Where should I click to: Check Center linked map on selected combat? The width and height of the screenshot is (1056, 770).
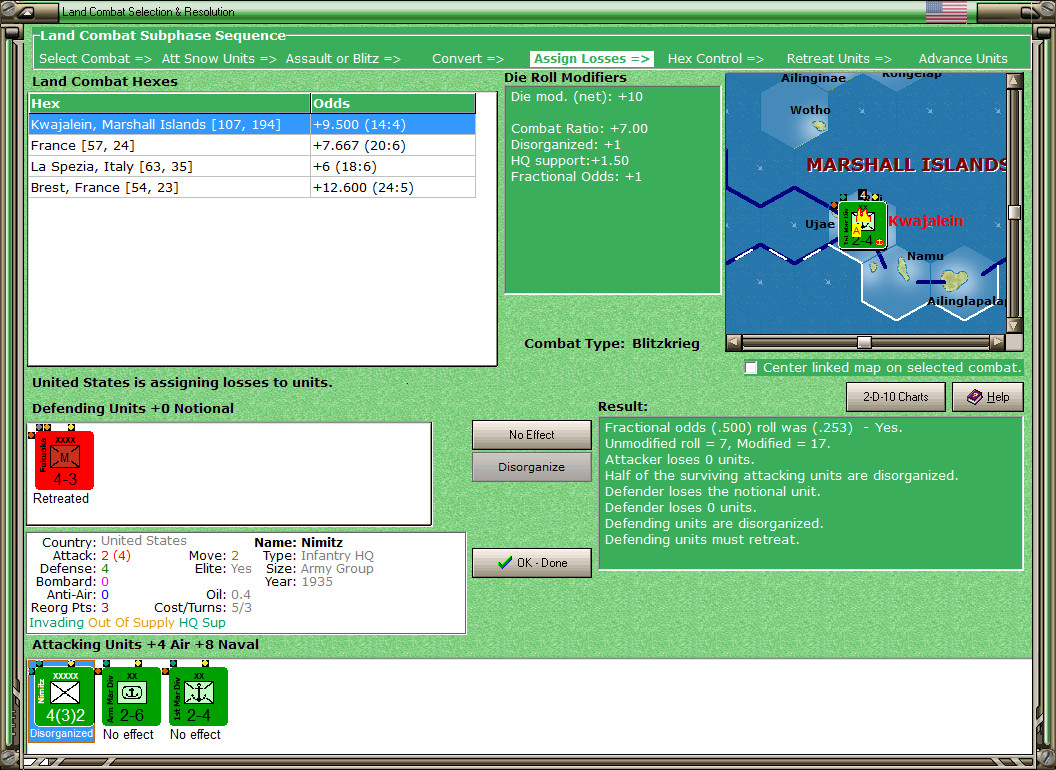coord(751,367)
